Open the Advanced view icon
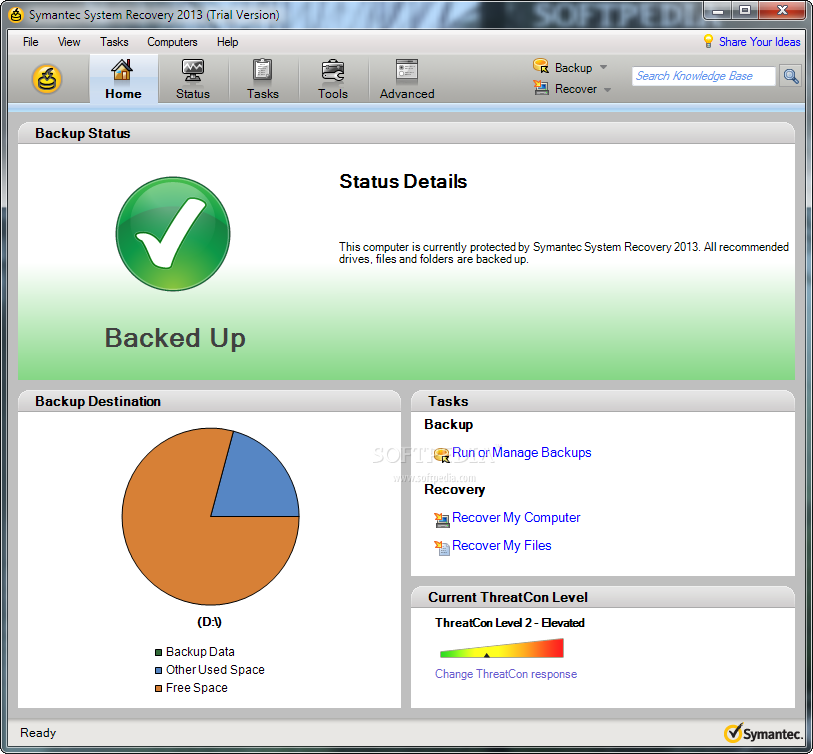Viewport: 813px width, 754px height. pos(406,70)
